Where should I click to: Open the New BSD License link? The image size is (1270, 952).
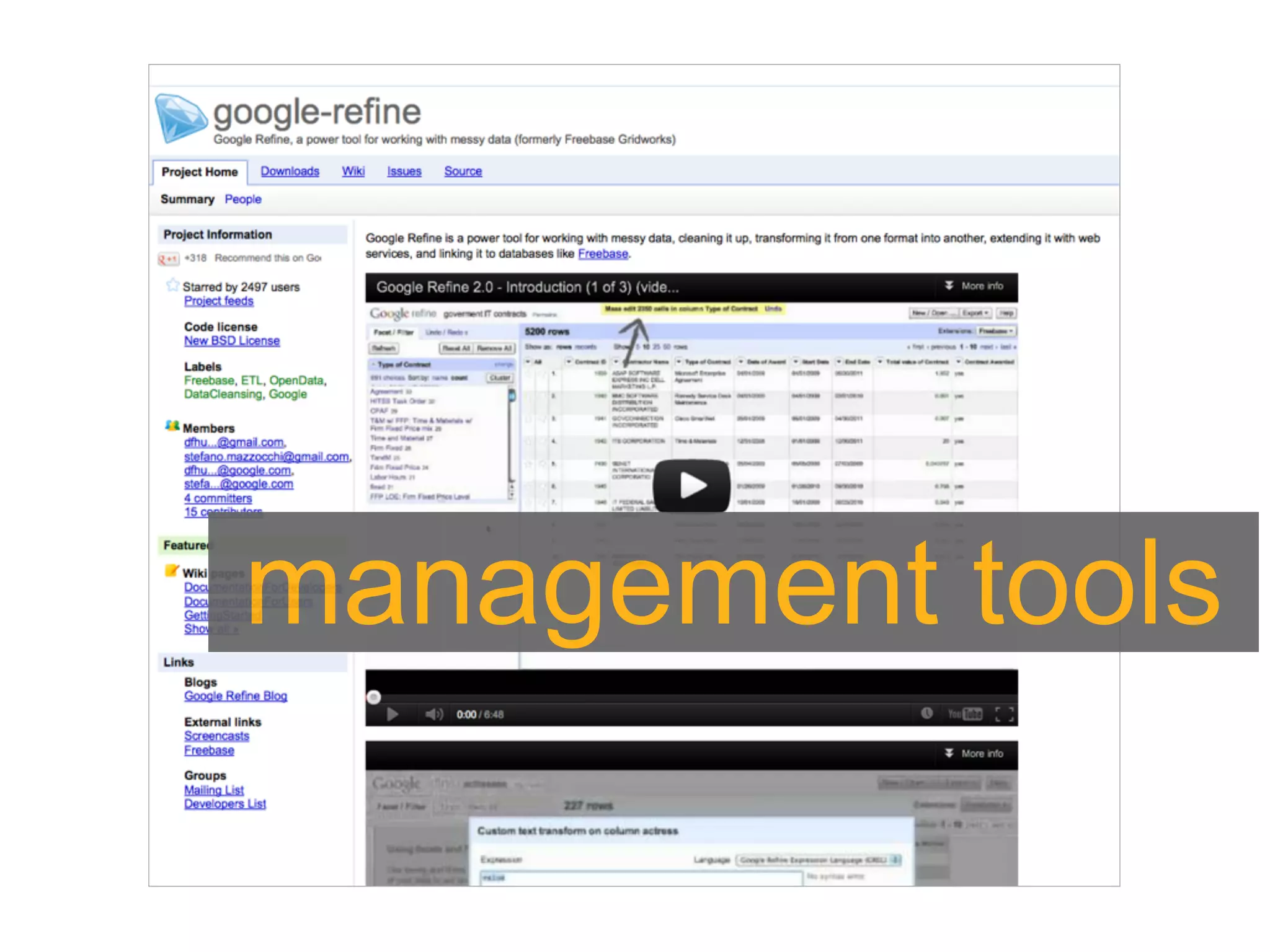[x=231, y=341]
